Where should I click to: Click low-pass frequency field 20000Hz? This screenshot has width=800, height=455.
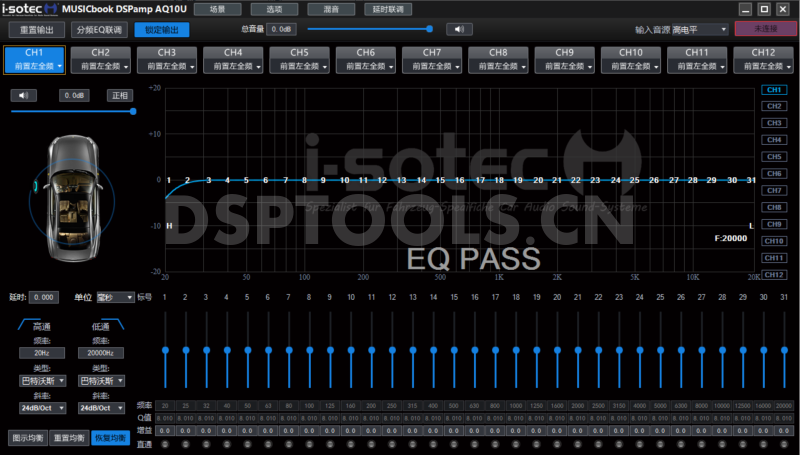tap(101, 353)
